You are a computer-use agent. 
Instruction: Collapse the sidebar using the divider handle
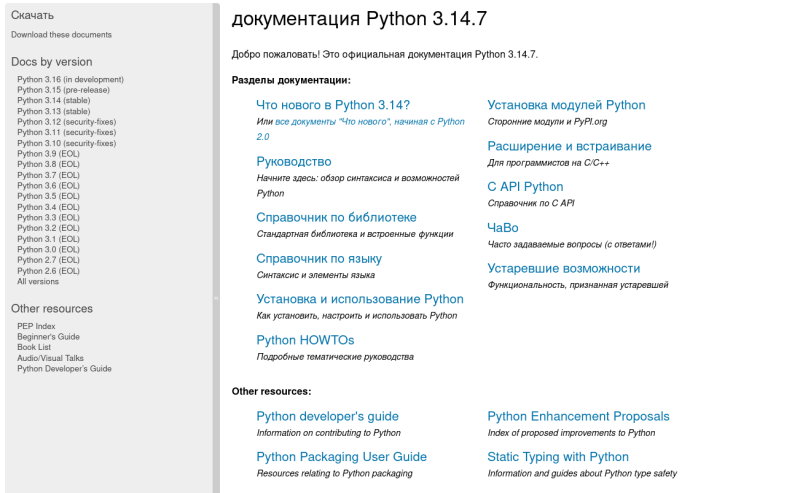(x=216, y=248)
